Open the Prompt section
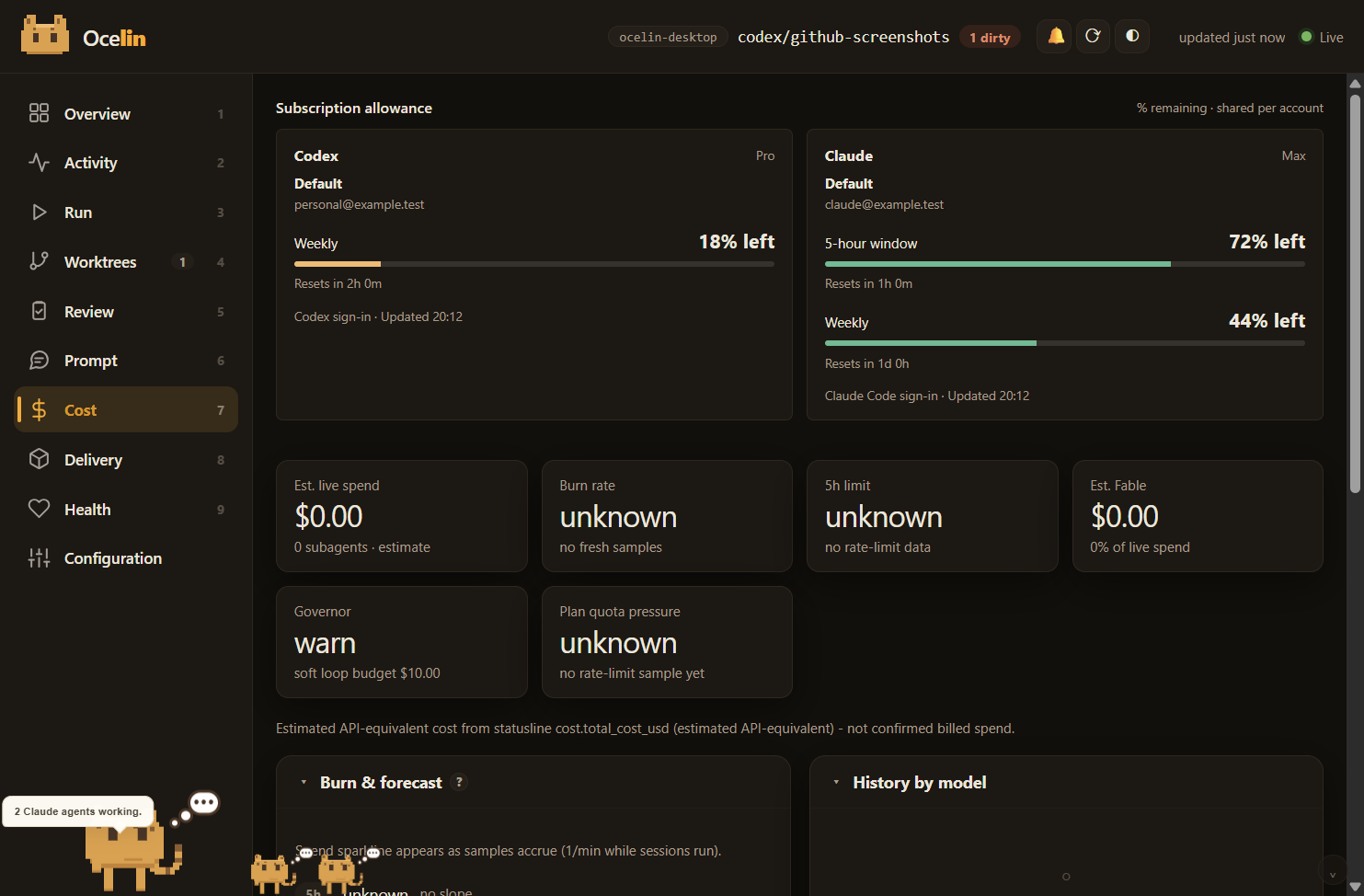 (91, 361)
